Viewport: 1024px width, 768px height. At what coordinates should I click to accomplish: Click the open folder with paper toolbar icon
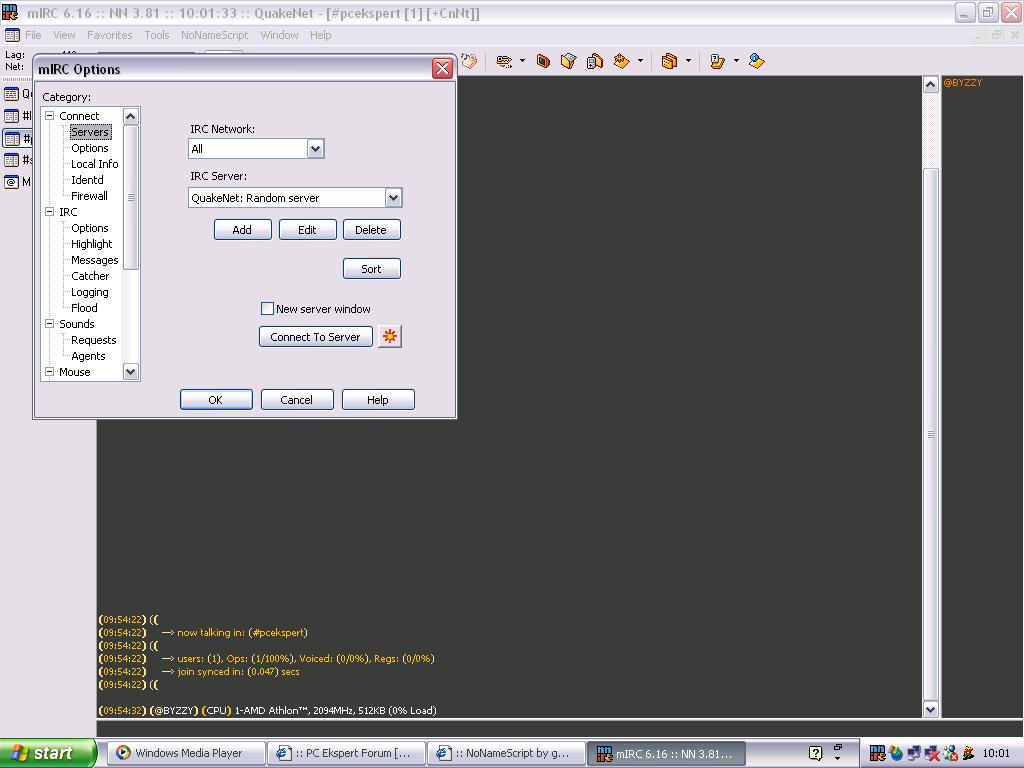[568, 61]
